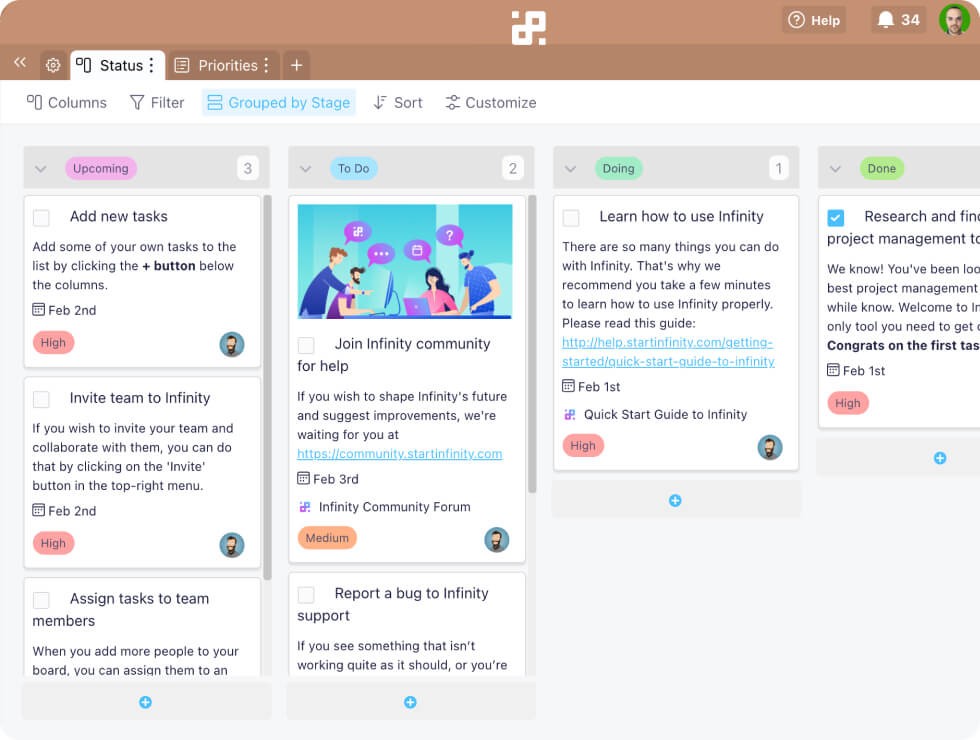
Task: Check the Assign tasks to team members checkbox
Action: tap(41, 600)
